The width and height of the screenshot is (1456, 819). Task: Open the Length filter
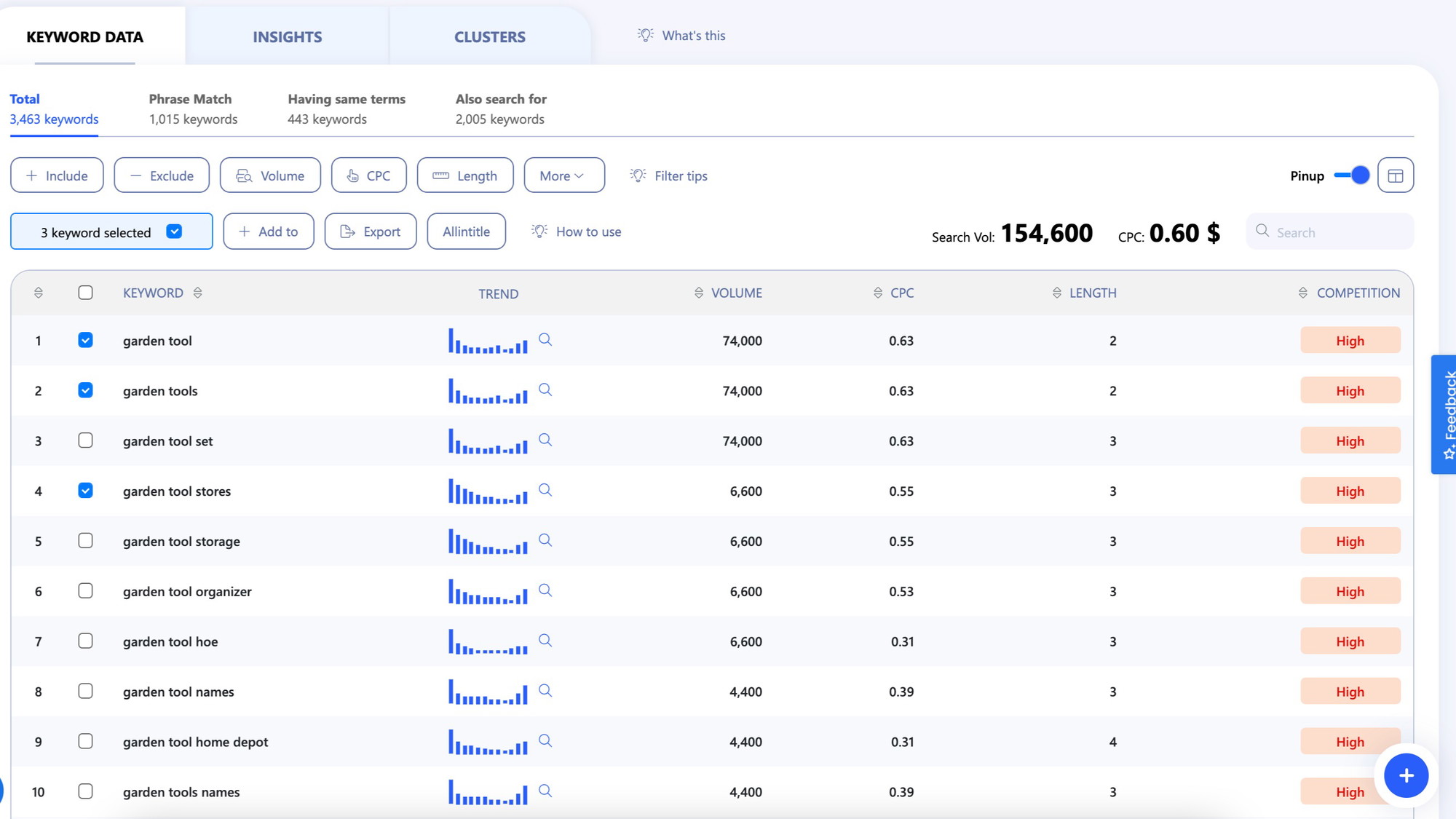tap(465, 175)
